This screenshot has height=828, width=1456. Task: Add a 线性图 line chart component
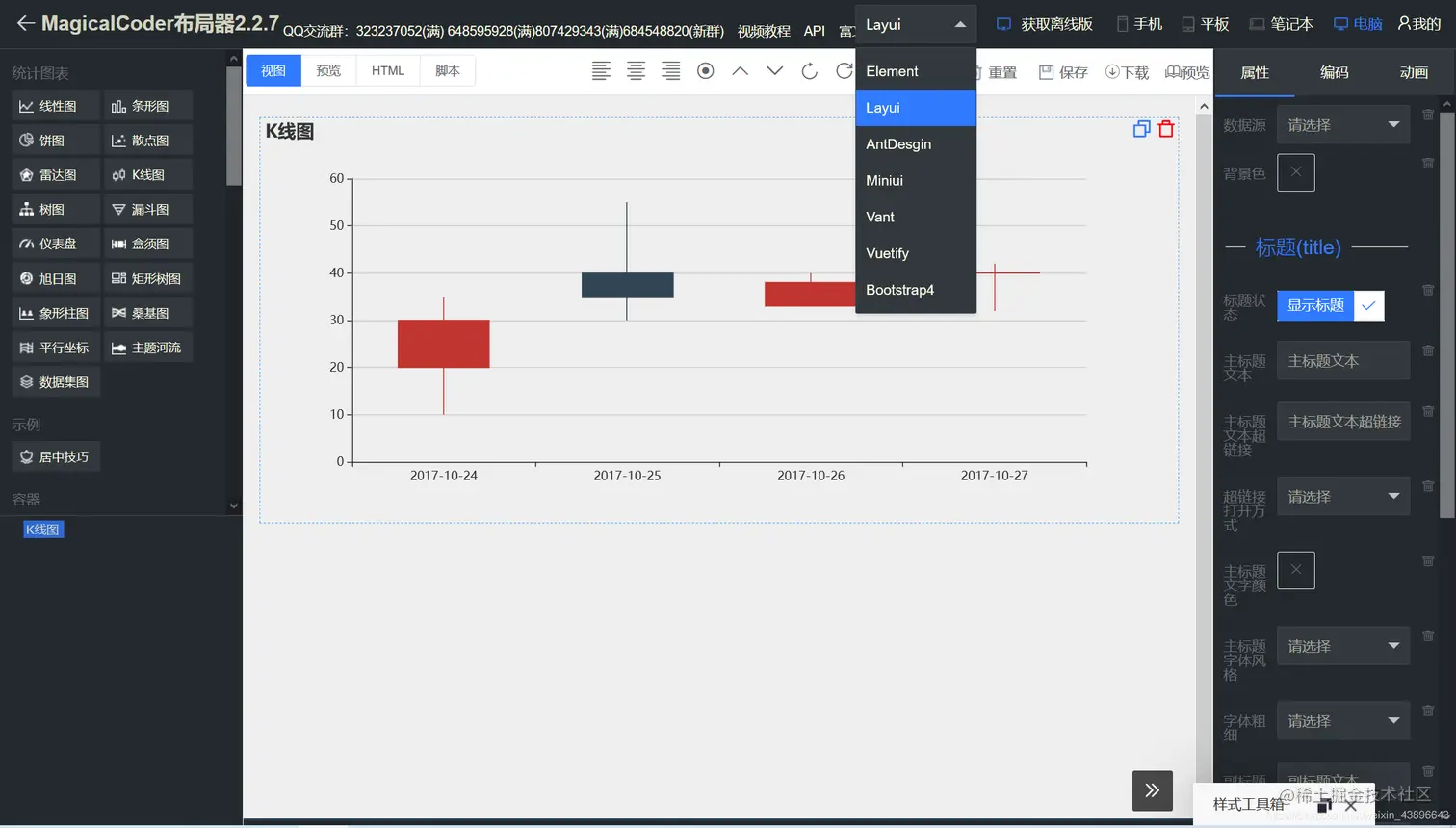(56, 106)
